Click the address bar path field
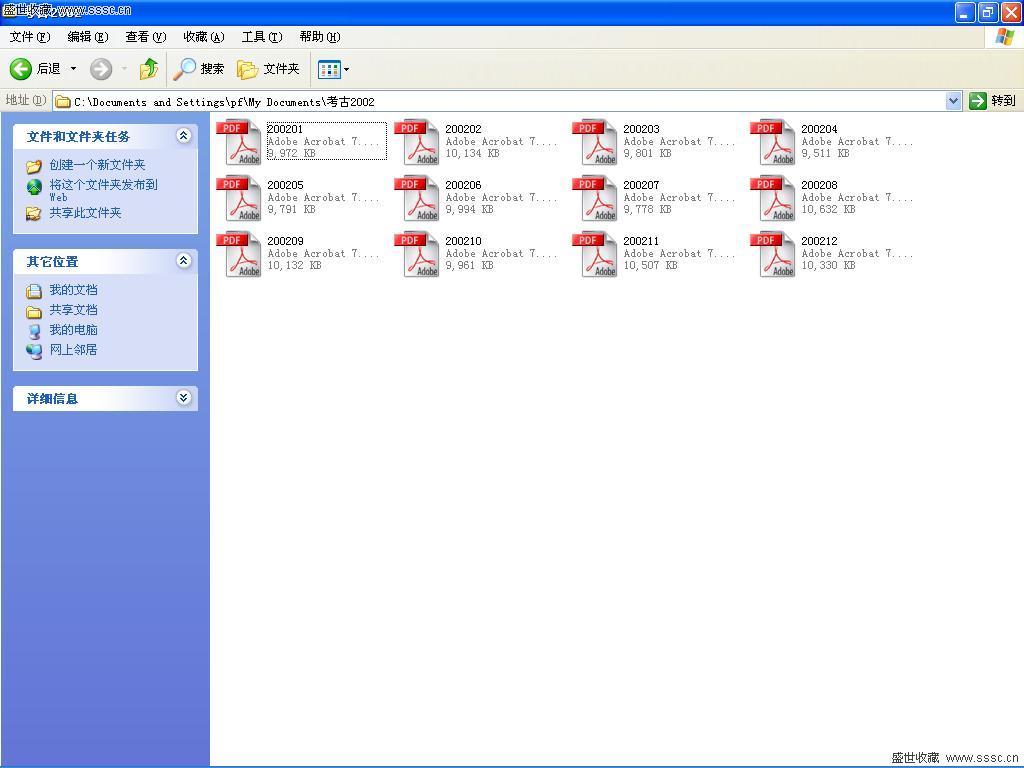Screen dimensions: 1024x768 click(500, 101)
